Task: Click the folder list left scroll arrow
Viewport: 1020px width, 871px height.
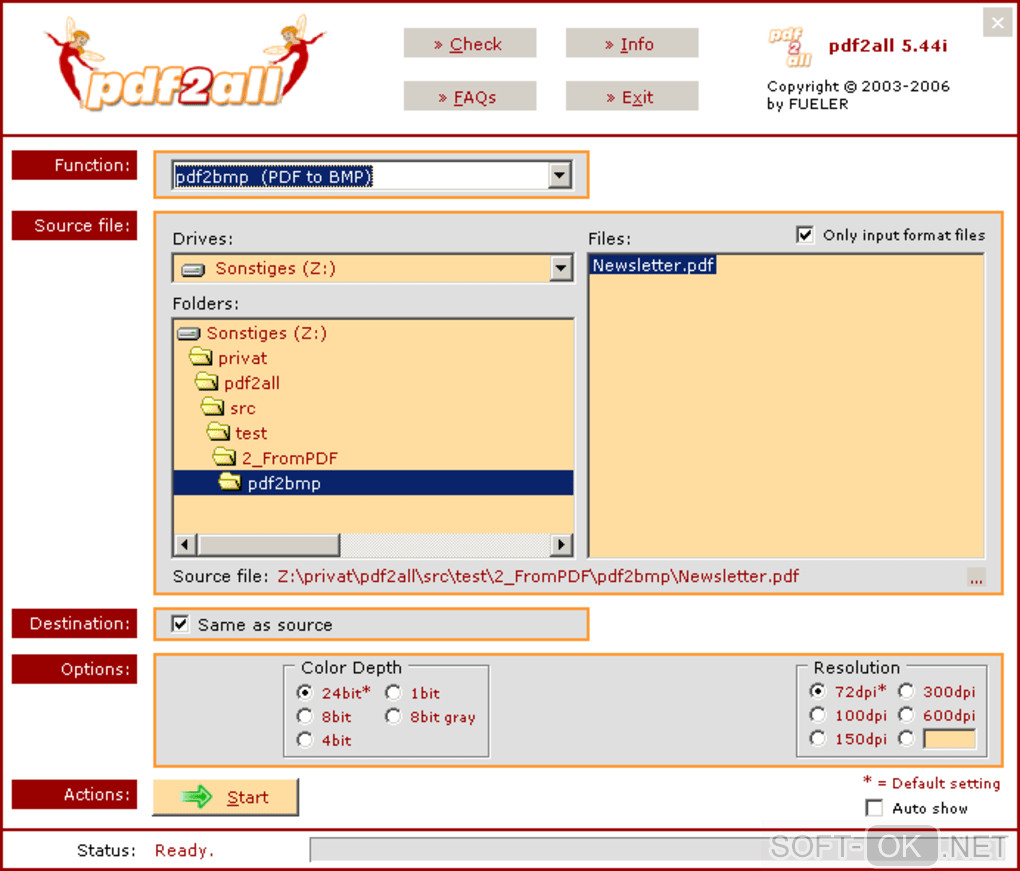Action: click(185, 544)
